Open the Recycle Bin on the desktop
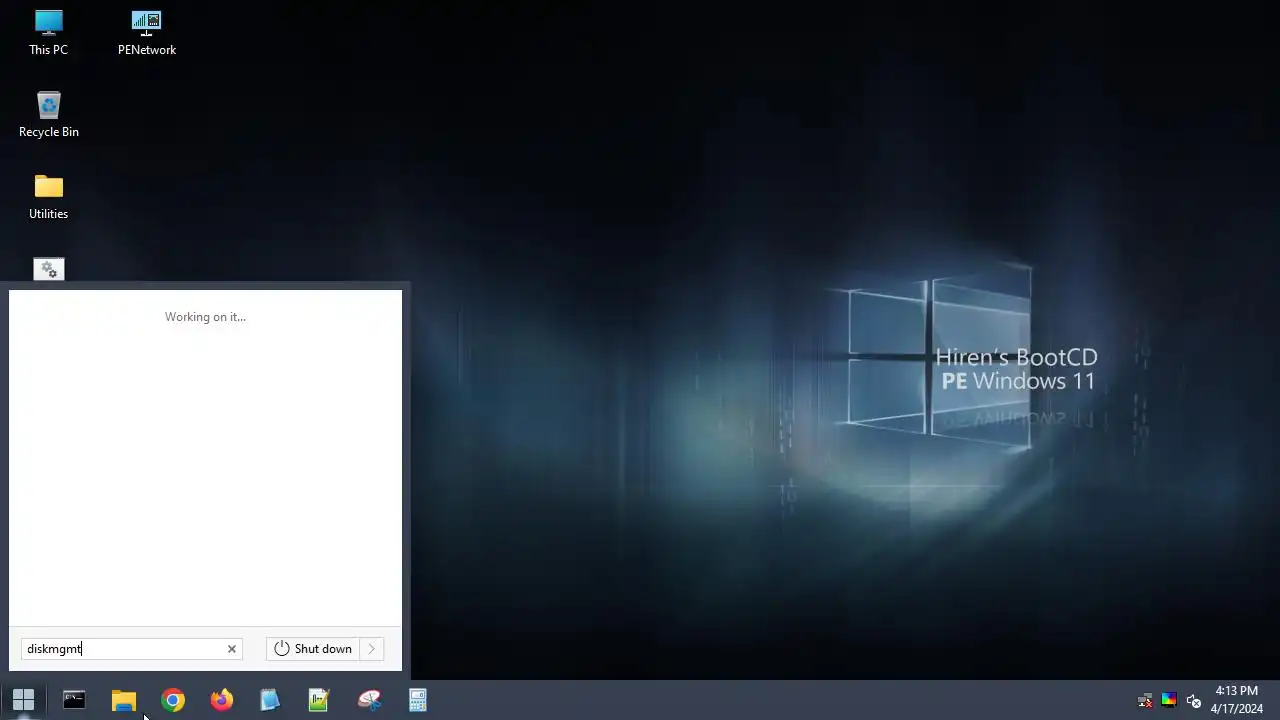 click(48, 114)
